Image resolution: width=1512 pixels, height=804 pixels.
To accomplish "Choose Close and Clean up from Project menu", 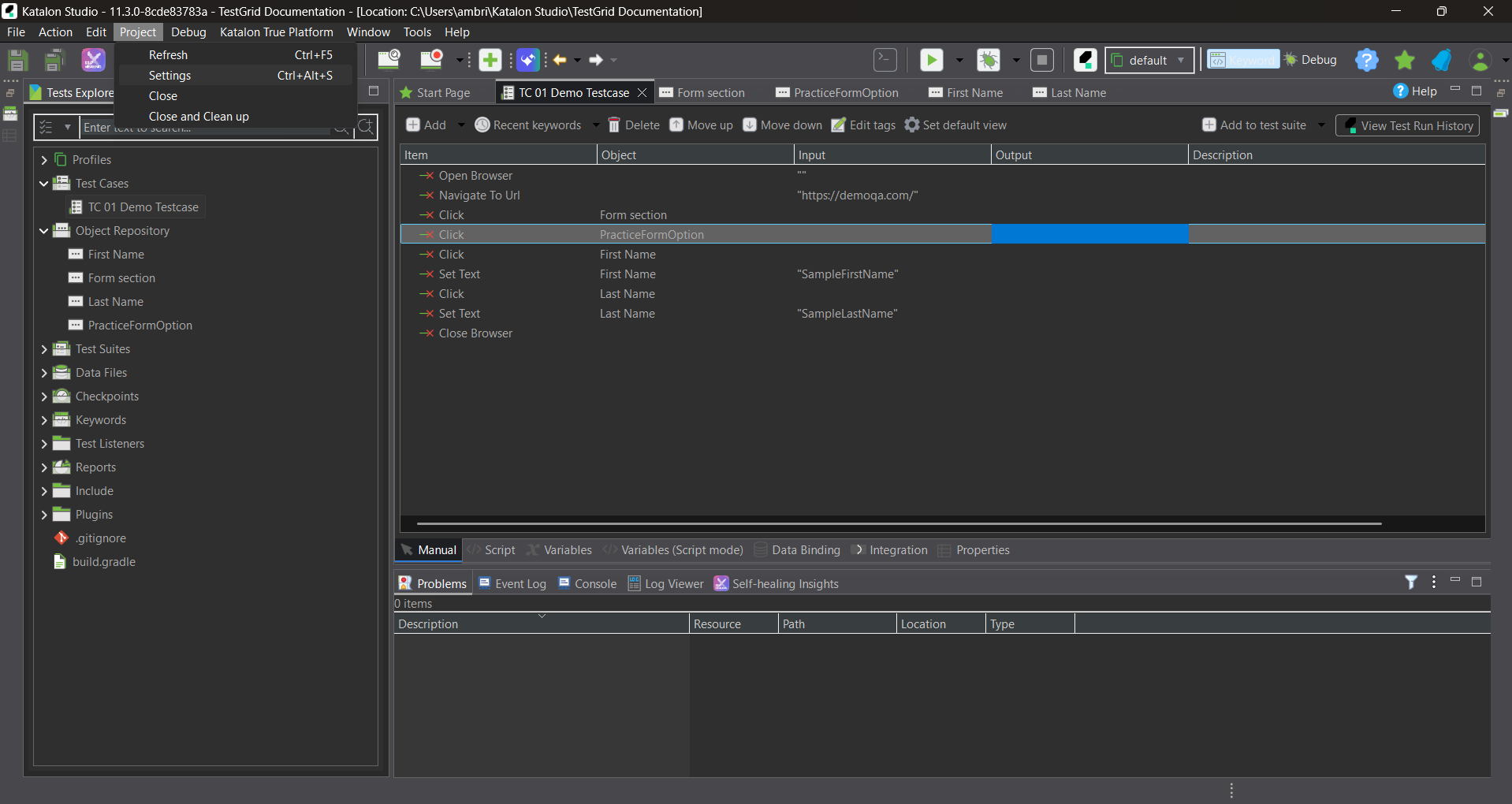I will pyautogui.click(x=236, y=117).
